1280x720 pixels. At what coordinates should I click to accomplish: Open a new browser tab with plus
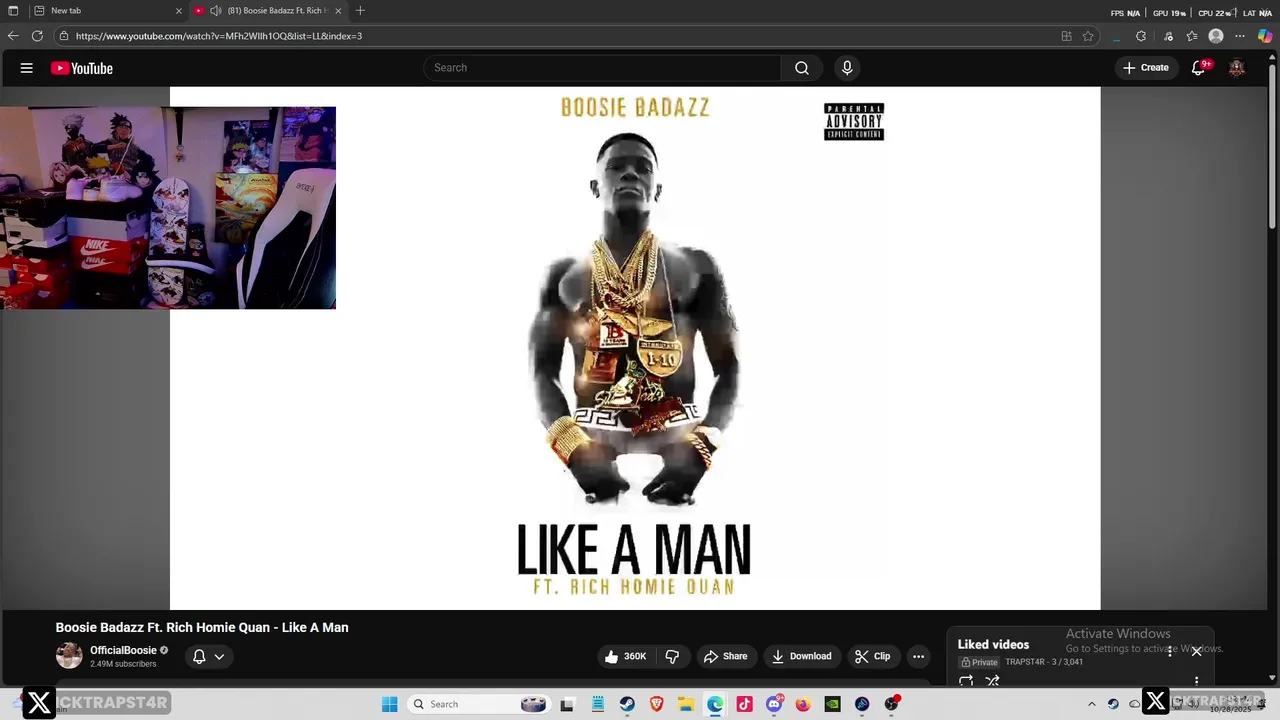tap(360, 10)
